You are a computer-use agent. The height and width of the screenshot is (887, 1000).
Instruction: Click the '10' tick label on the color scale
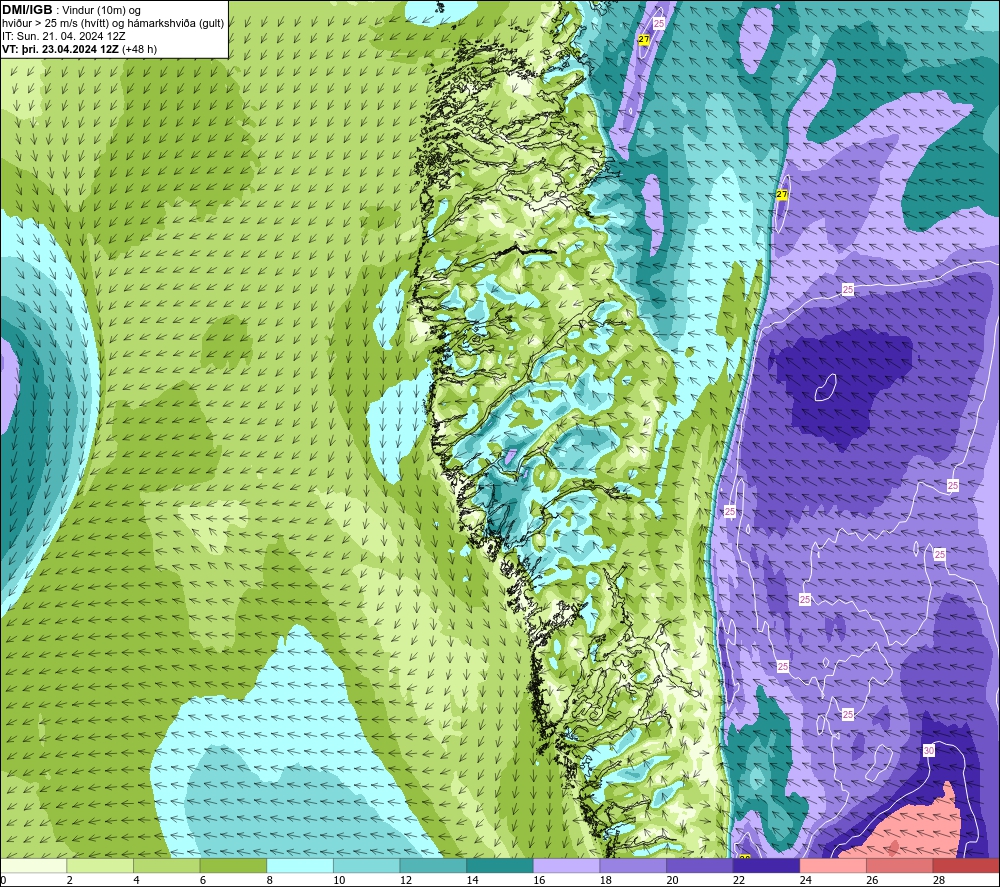pyautogui.click(x=339, y=881)
